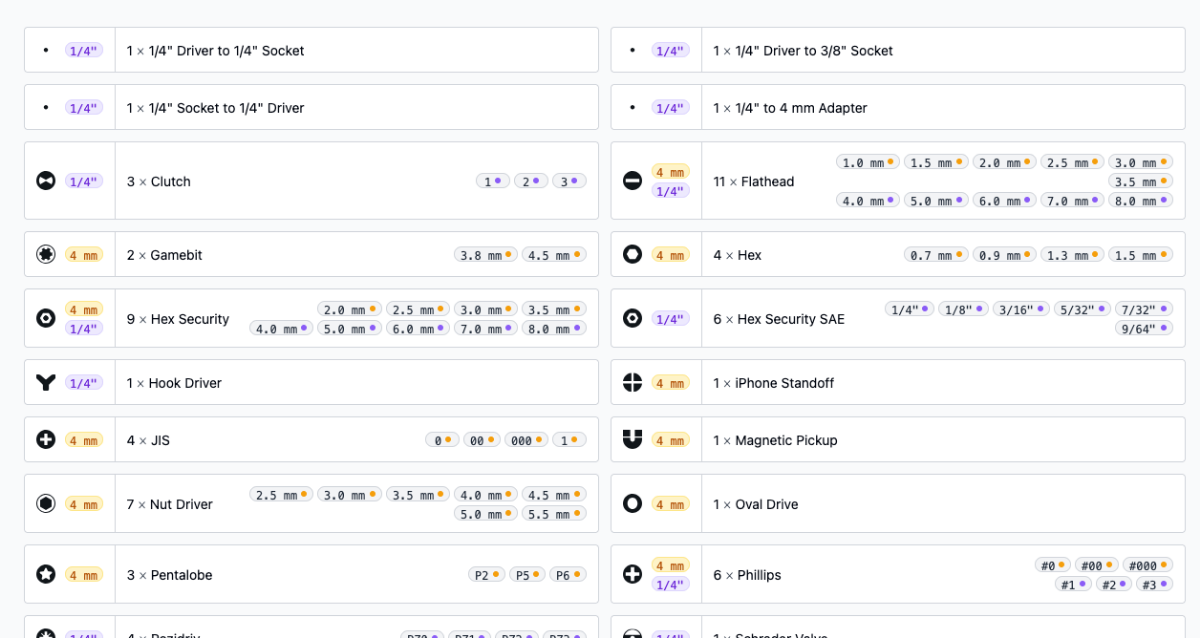Image resolution: width=1200 pixels, height=638 pixels.
Task: Select the Nut Driver icon
Action: [45, 504]
